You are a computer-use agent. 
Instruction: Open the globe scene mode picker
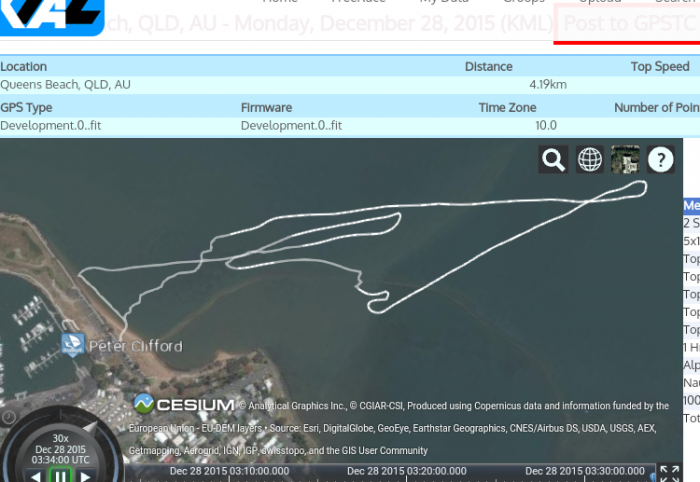(590, 159)
